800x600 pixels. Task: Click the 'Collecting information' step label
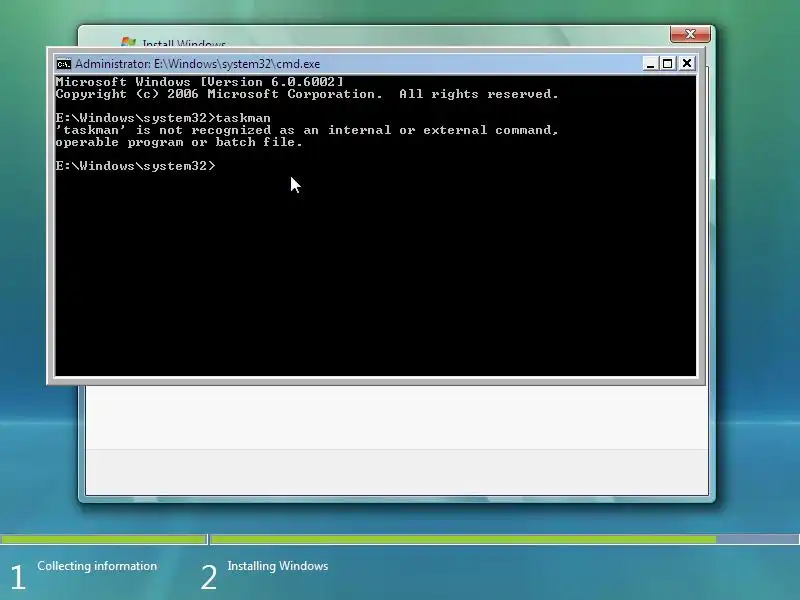click(x=97, y=566)
